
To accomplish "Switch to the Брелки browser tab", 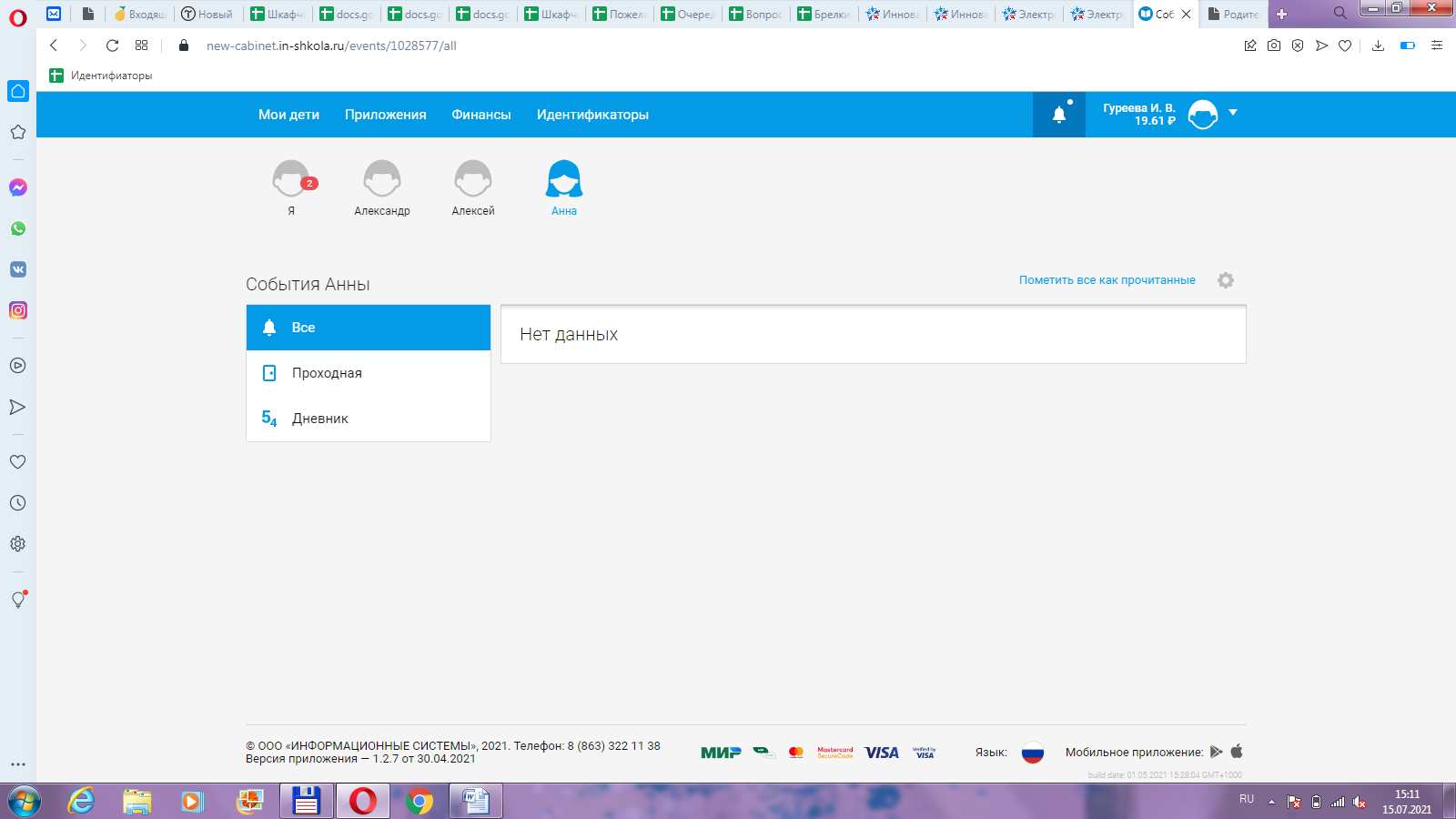I will click(824, 14).
